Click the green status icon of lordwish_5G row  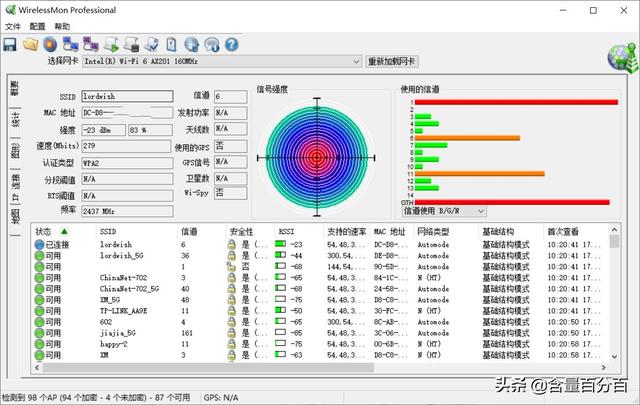[x=39, y=256]
